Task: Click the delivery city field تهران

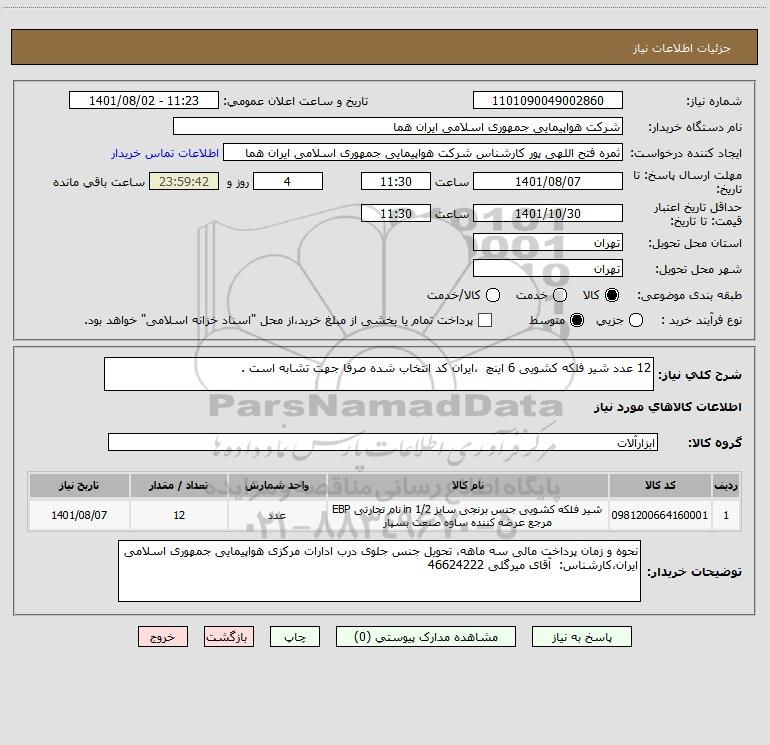Action: (548, 269)
